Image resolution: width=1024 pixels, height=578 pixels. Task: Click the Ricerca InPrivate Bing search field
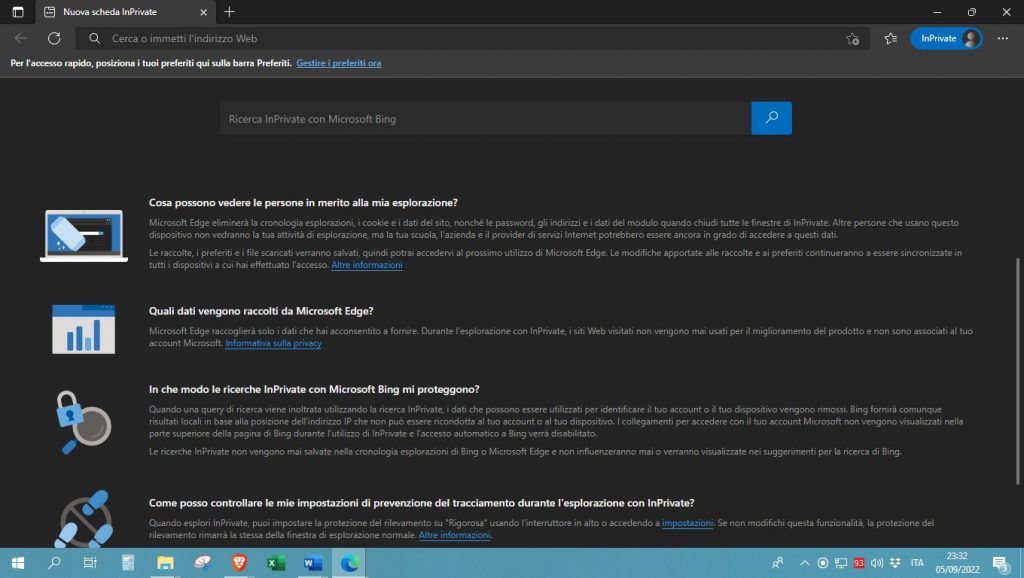[485, 119]
